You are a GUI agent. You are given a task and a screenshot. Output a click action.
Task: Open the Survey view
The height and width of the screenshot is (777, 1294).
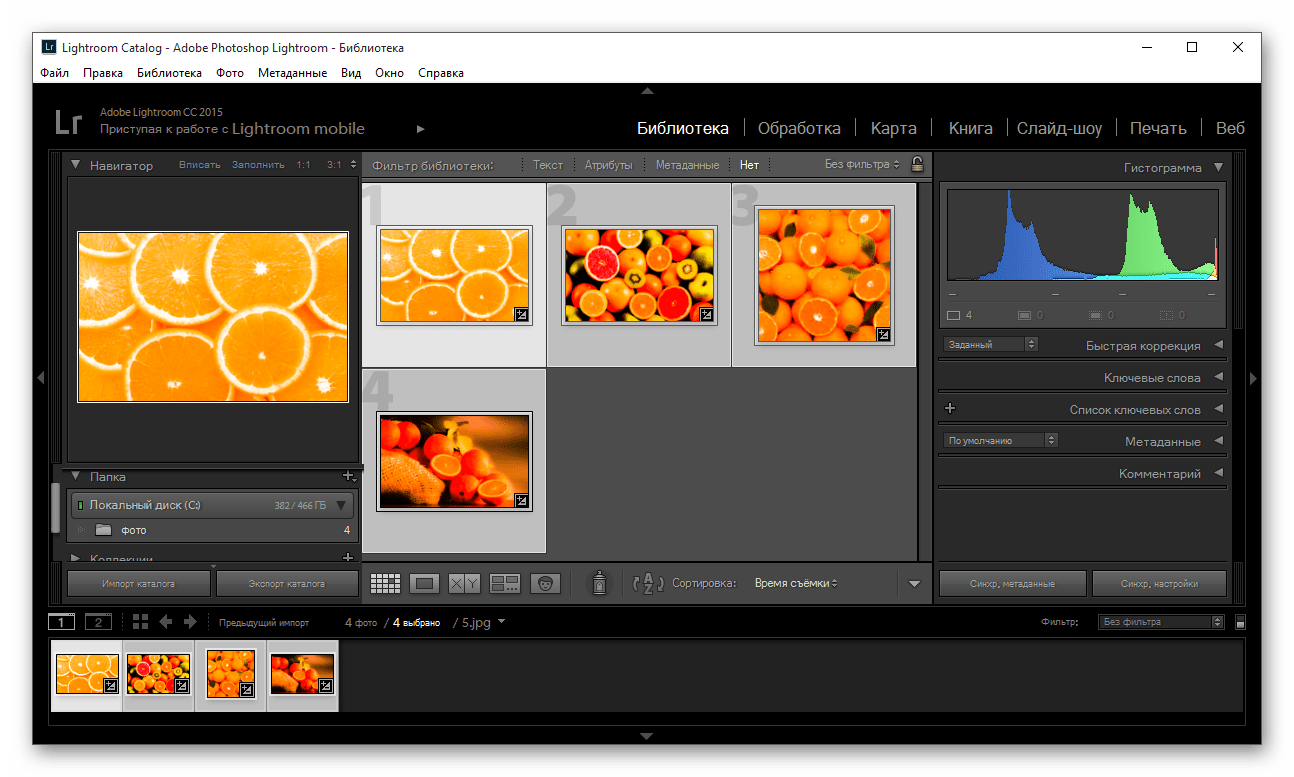(x=505, y=583)
